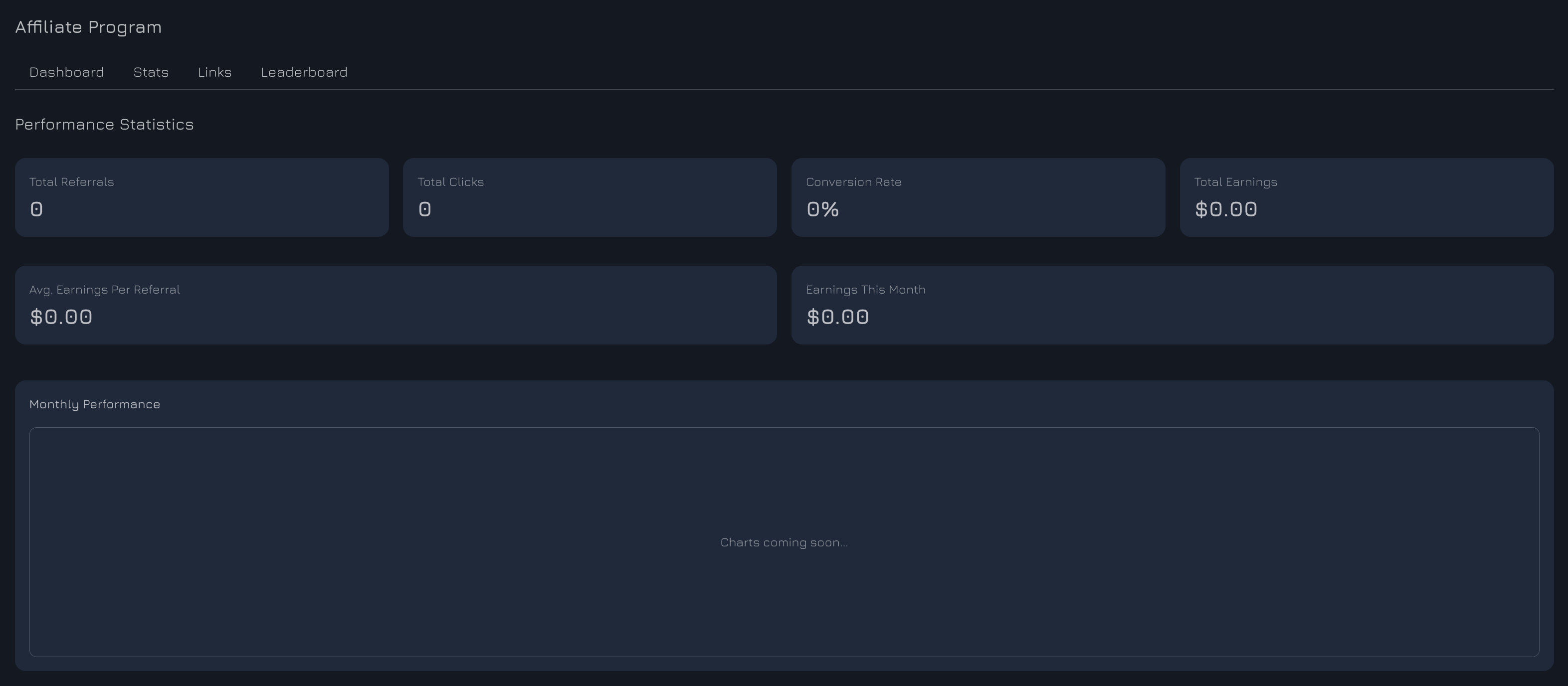Click the Total Clicks label

click(450, 182)
